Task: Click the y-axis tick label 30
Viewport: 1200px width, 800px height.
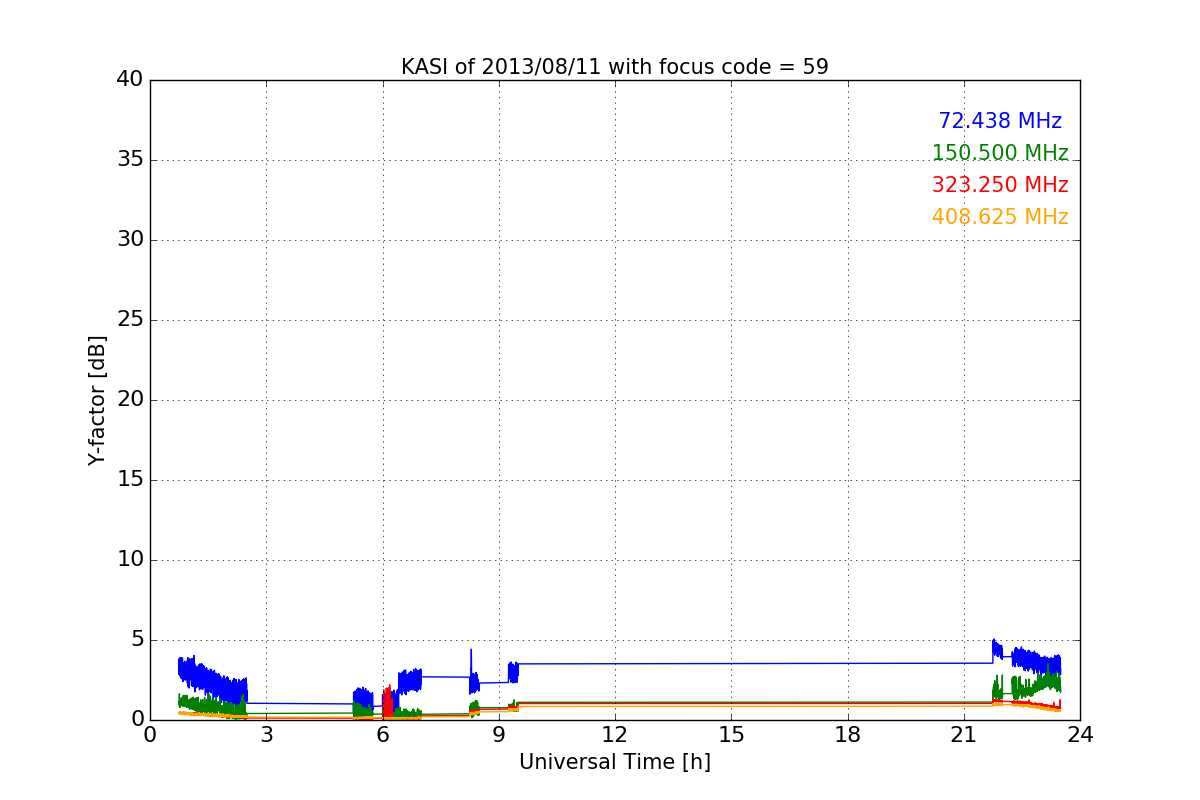Action: point(130,240)
